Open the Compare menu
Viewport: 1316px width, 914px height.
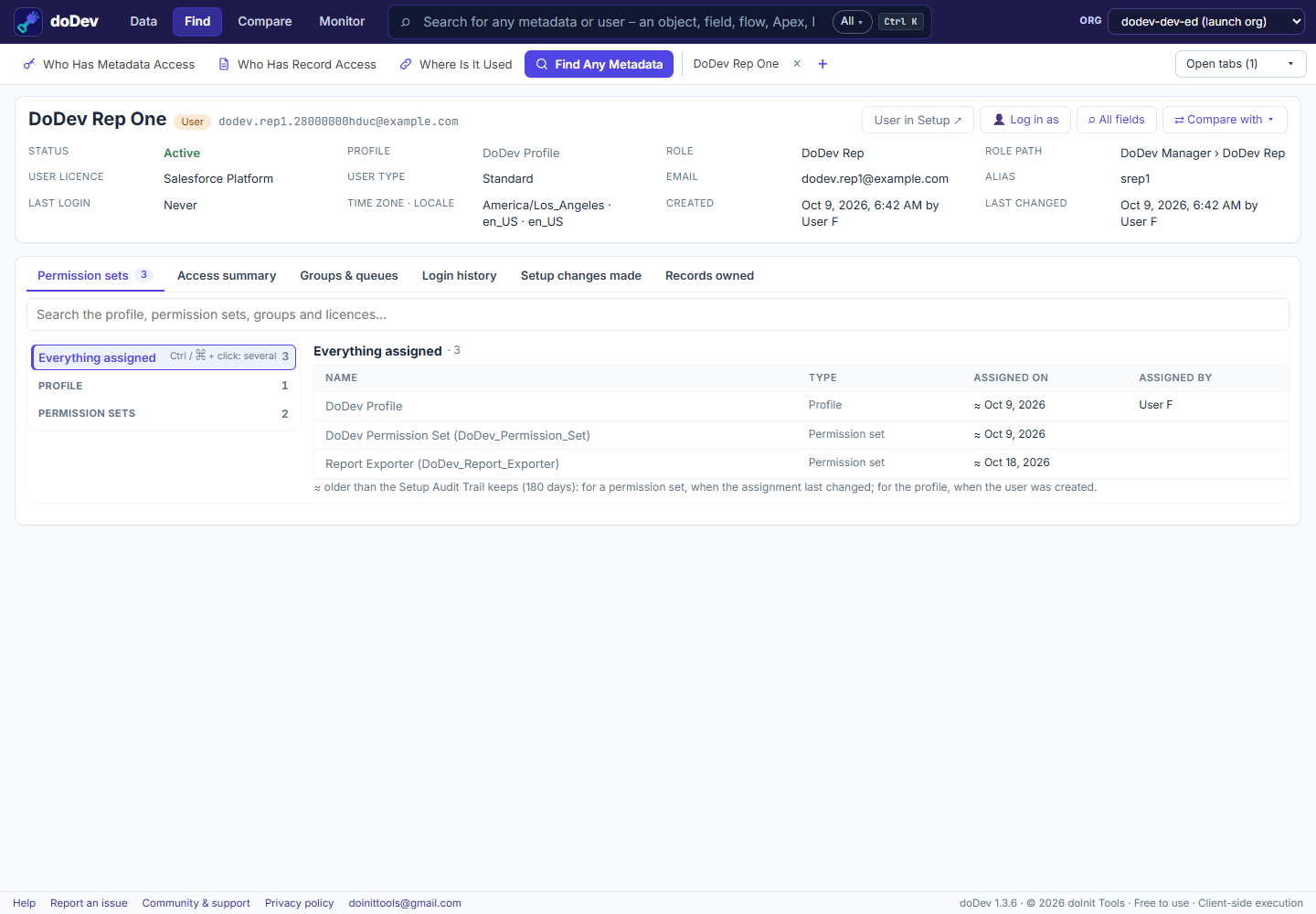click(x=265, y=22)
